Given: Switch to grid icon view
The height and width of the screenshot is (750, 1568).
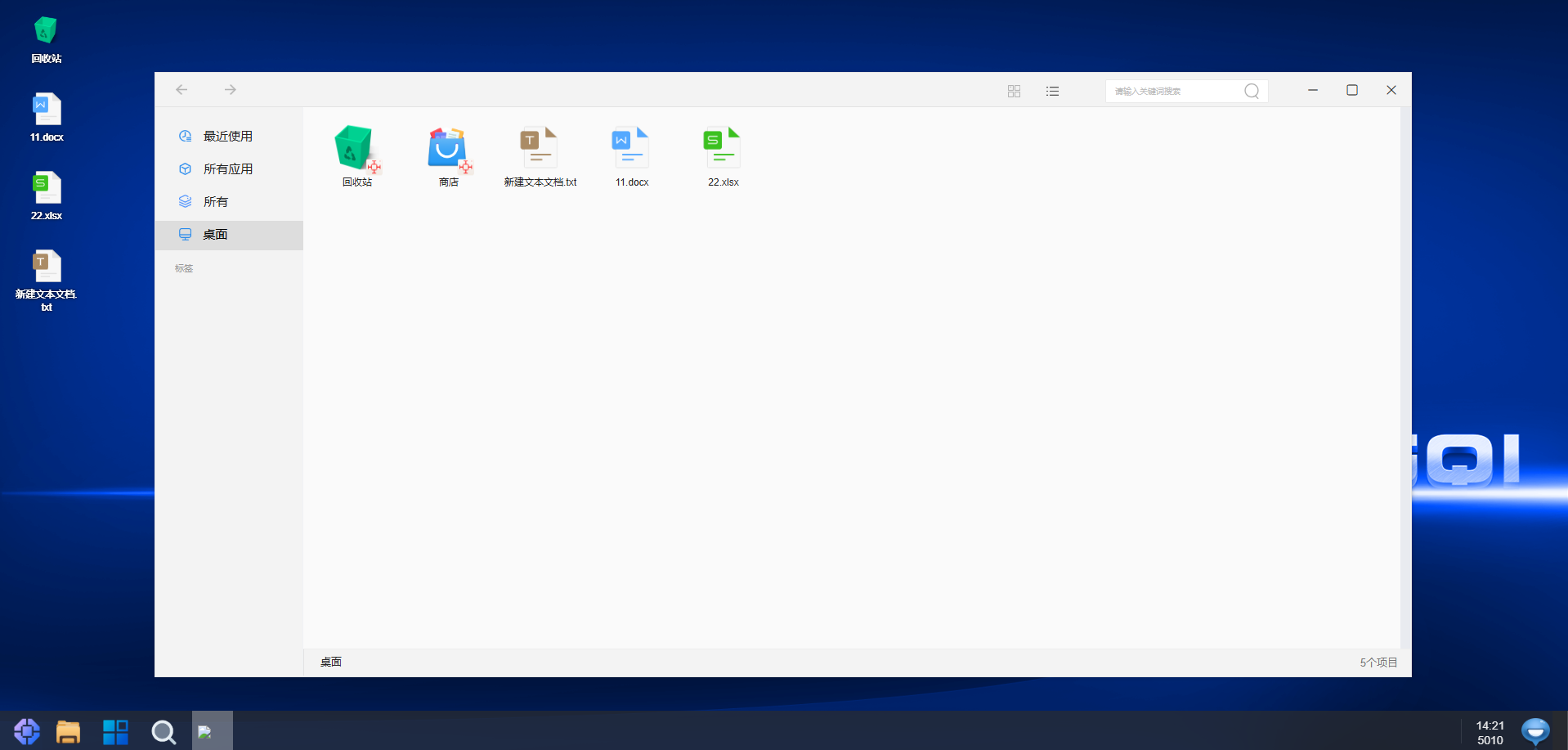Looking at the screenshot, I should tap(1014, 91).
